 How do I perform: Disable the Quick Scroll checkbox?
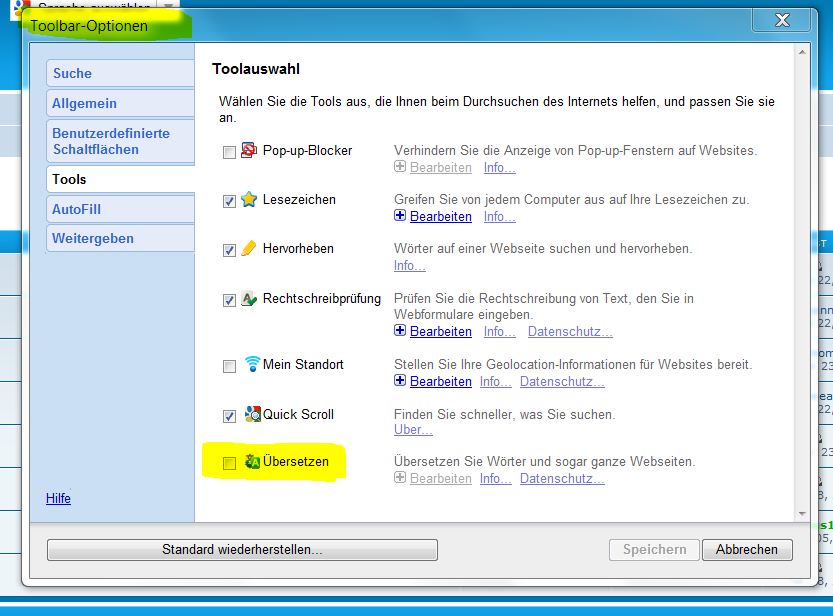pos(229,416)
